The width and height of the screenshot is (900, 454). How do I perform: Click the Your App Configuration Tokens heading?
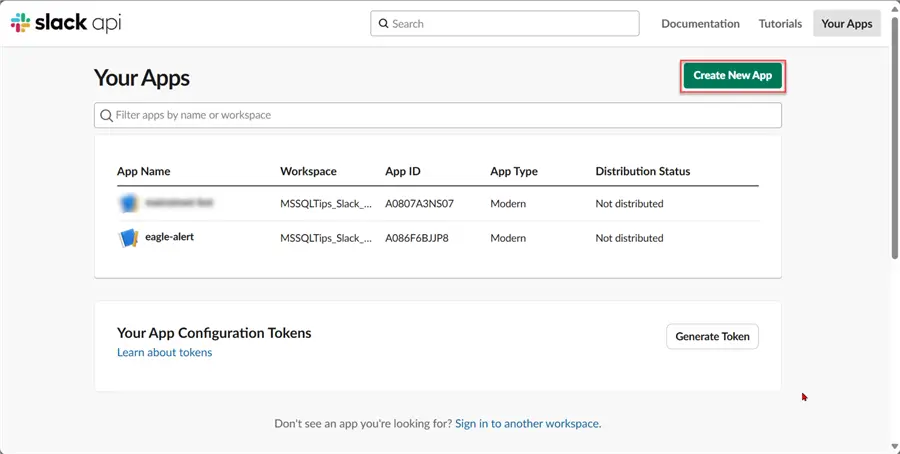(214, 333)
